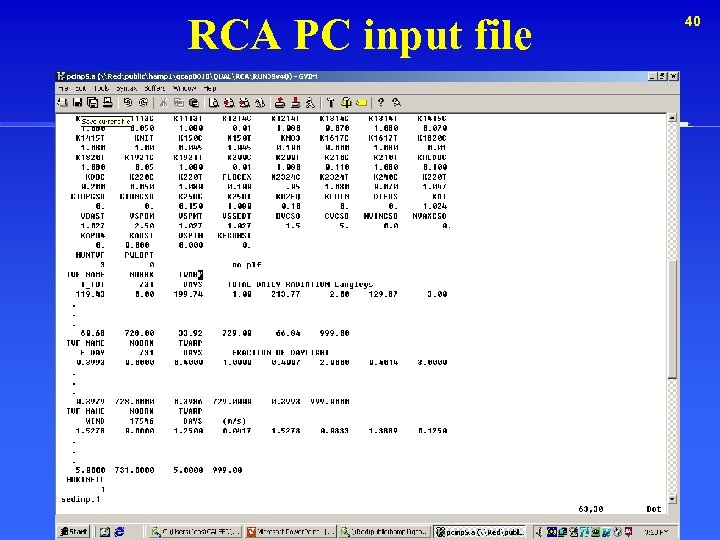Switch to Microsoft PowerPoint taskbar button
This screenshot has height=540, width=720.
[x=291, y=532]
